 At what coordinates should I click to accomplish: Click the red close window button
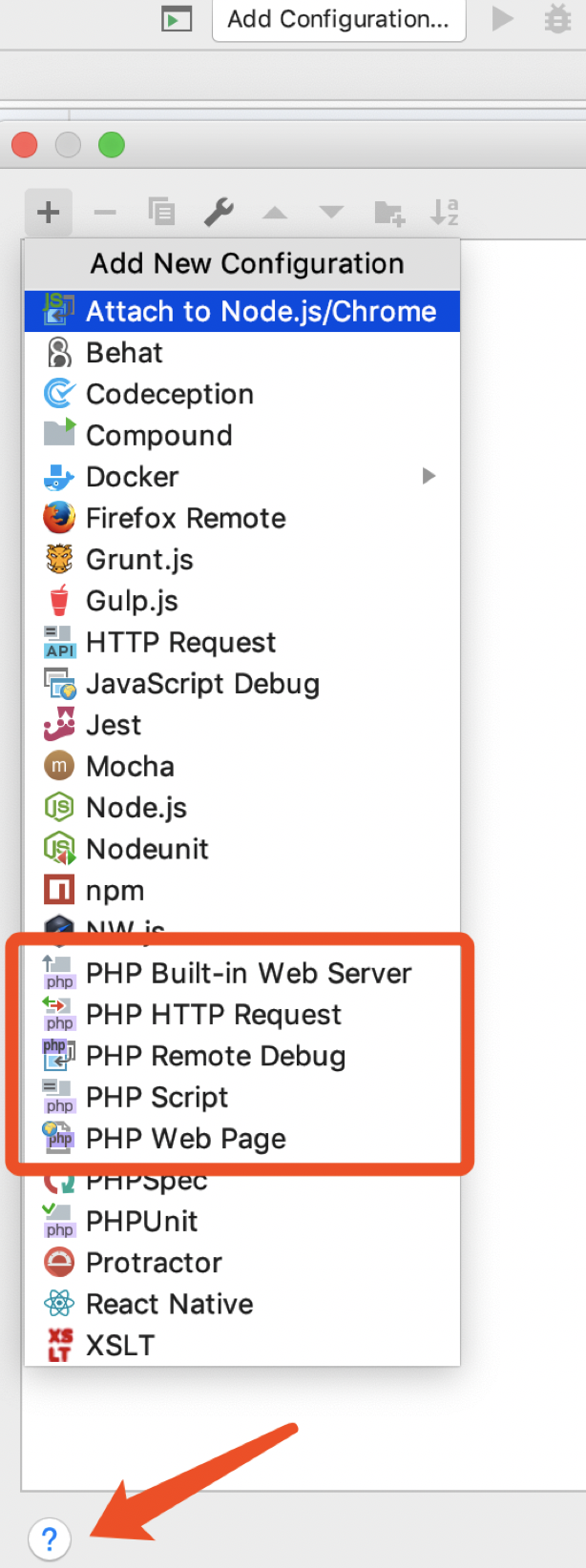pos(24,145)
